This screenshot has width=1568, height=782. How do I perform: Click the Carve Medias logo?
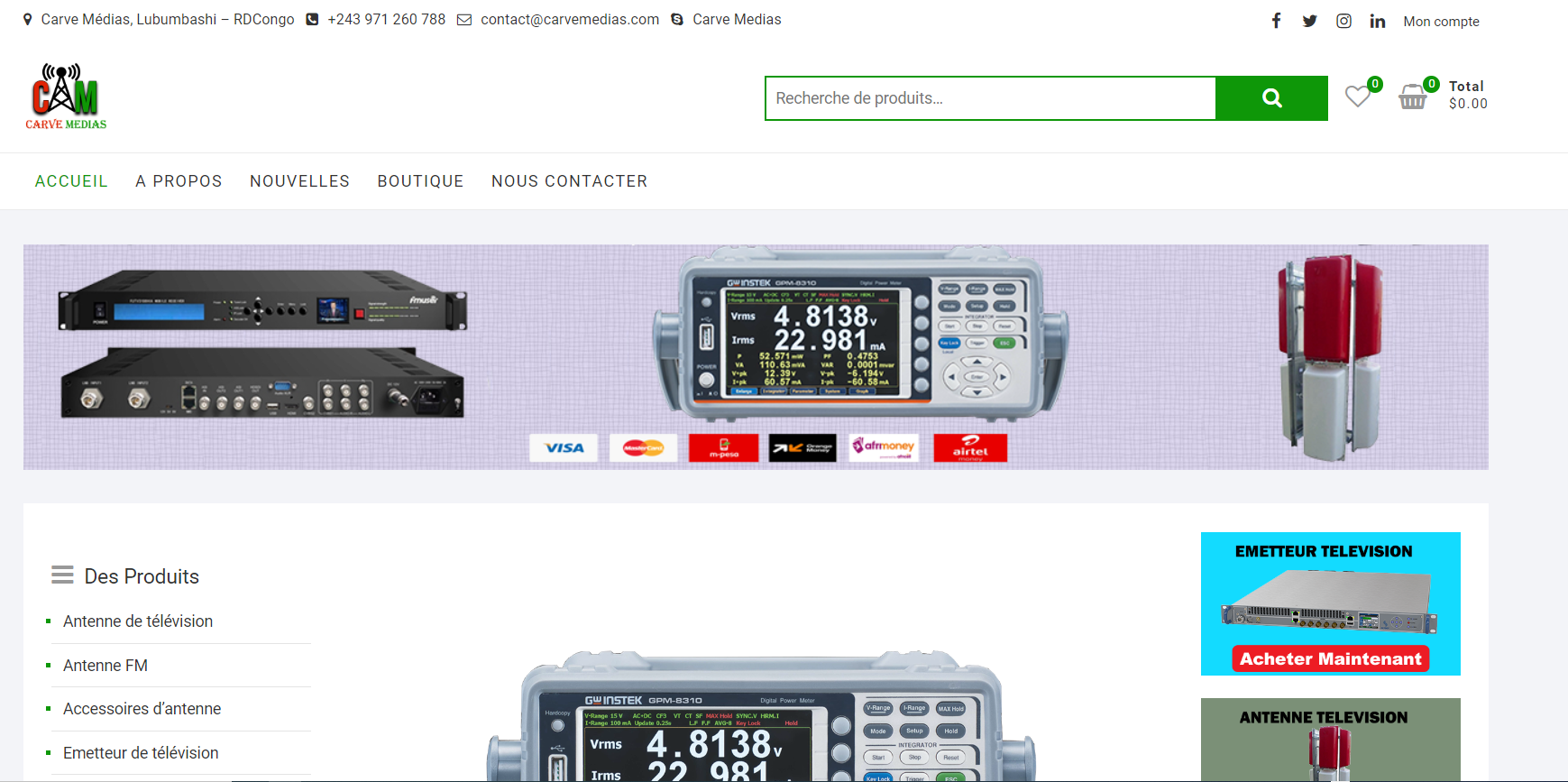66,97
